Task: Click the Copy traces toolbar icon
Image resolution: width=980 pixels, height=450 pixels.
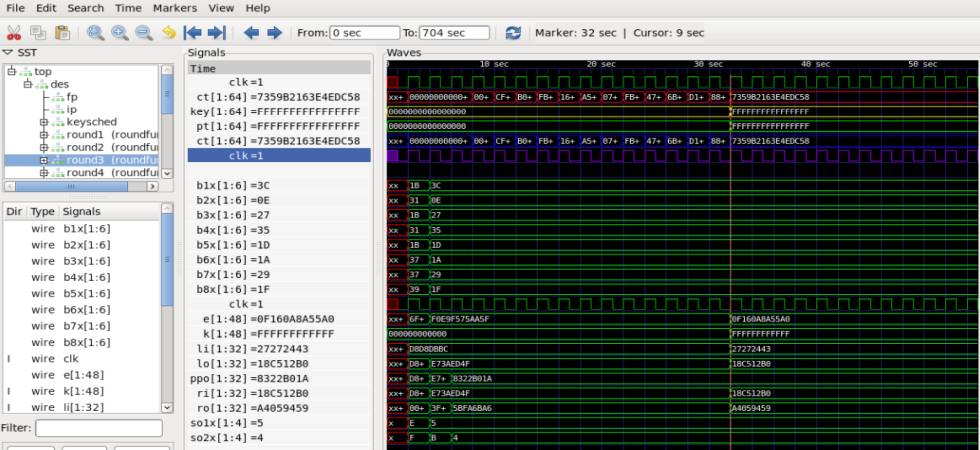Action: pyautogui.click(x=38, y=32)
